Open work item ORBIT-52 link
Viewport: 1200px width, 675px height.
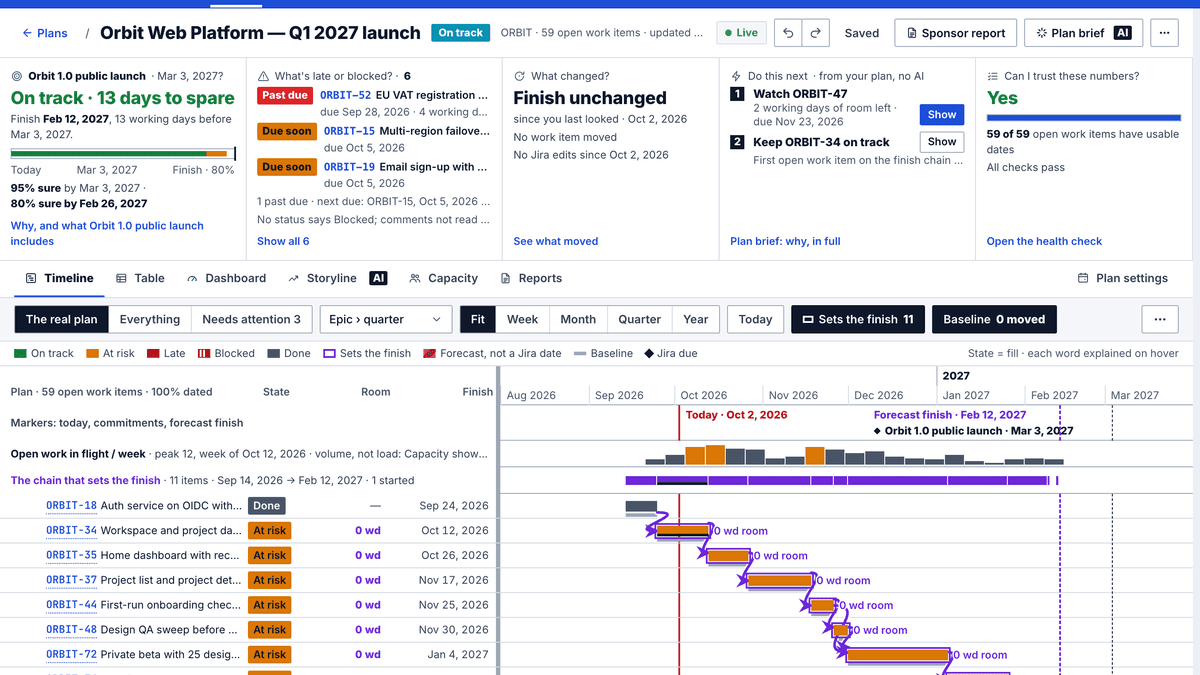345,95
